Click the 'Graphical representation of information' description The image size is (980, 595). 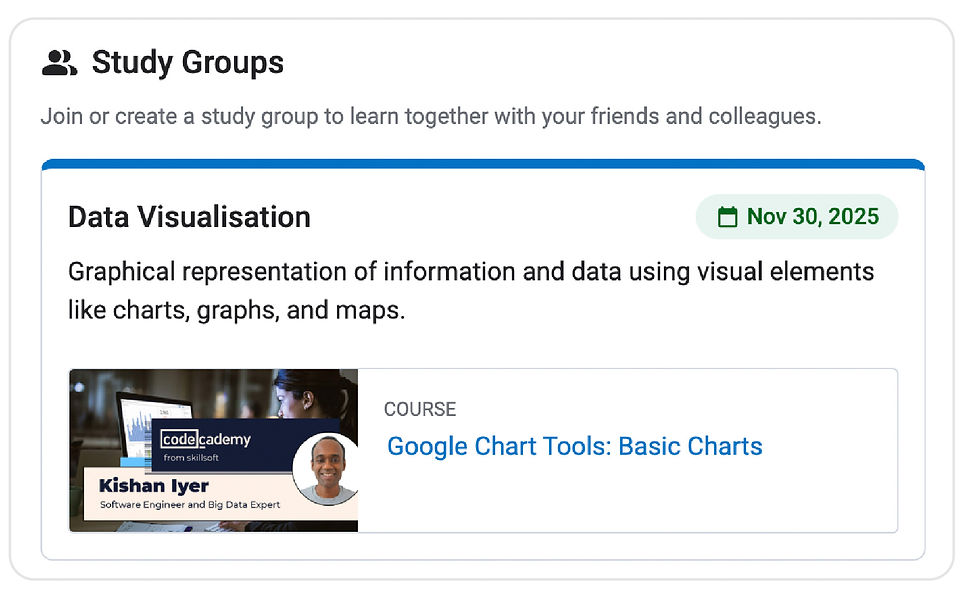(x=470, y=272)
